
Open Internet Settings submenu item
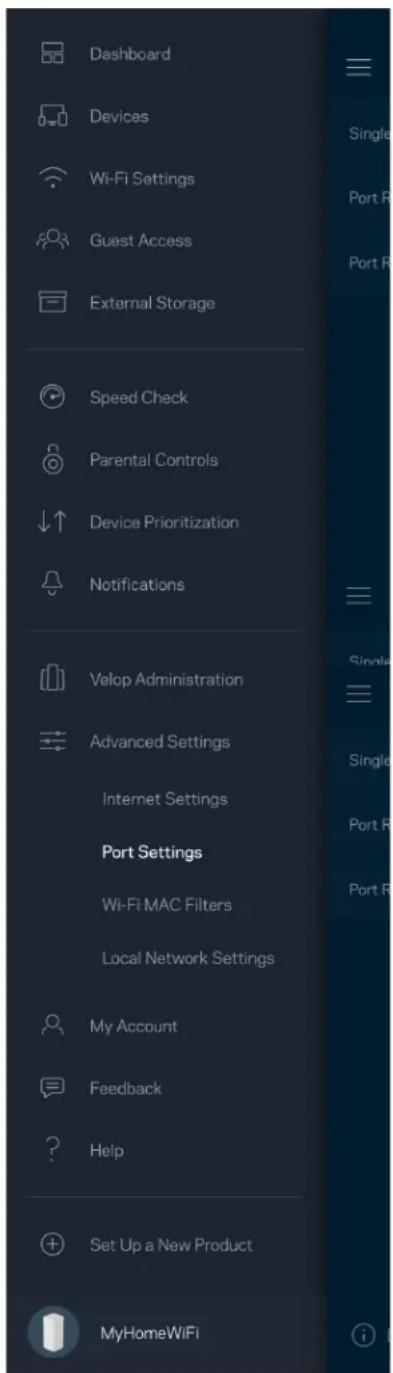(x=165, y=799)
